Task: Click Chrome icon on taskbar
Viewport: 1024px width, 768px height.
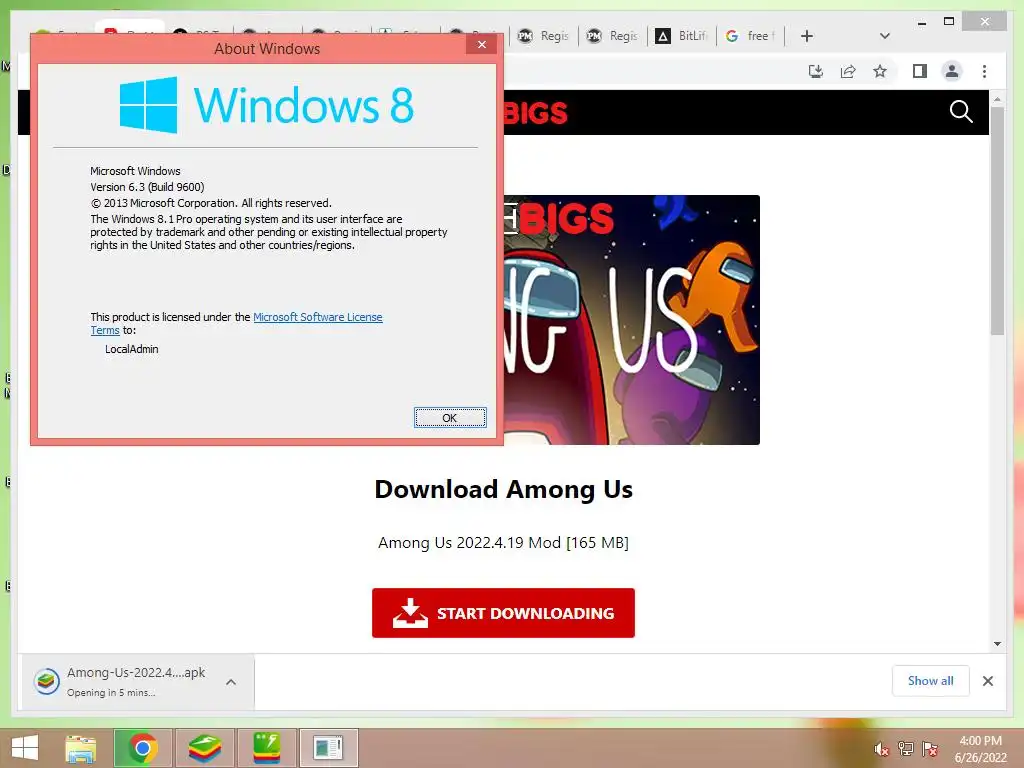Action: tap(142, 748)
